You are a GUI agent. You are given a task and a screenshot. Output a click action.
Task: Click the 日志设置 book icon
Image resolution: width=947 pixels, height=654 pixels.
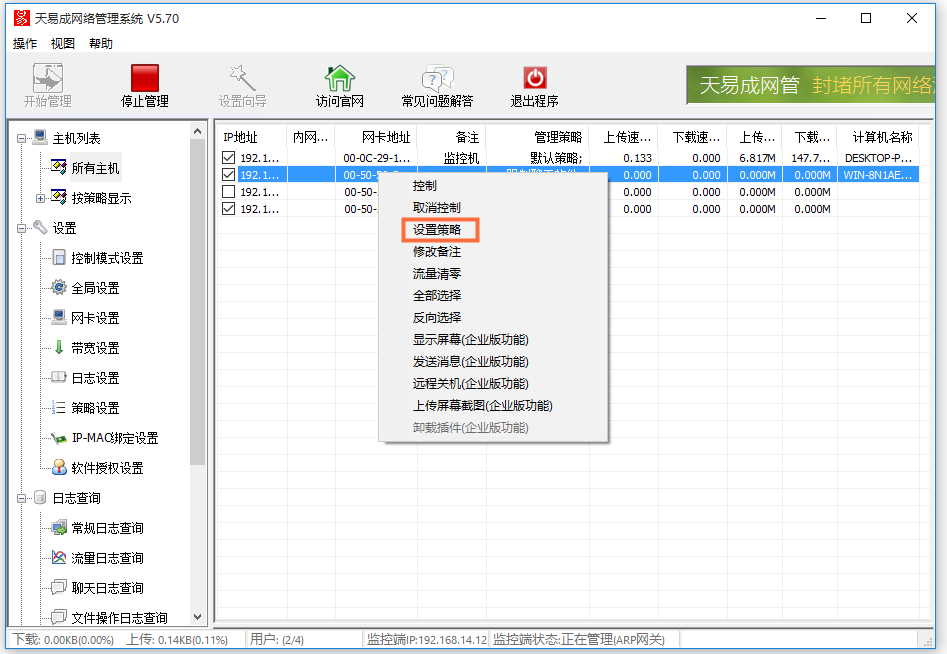pos(59,377)
